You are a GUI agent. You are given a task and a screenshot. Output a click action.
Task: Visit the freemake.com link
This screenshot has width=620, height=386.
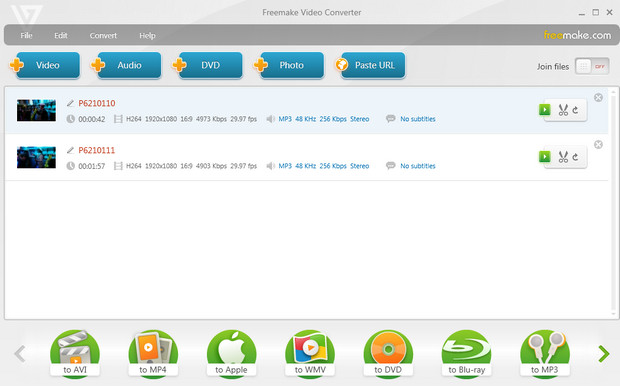(577, 35)
